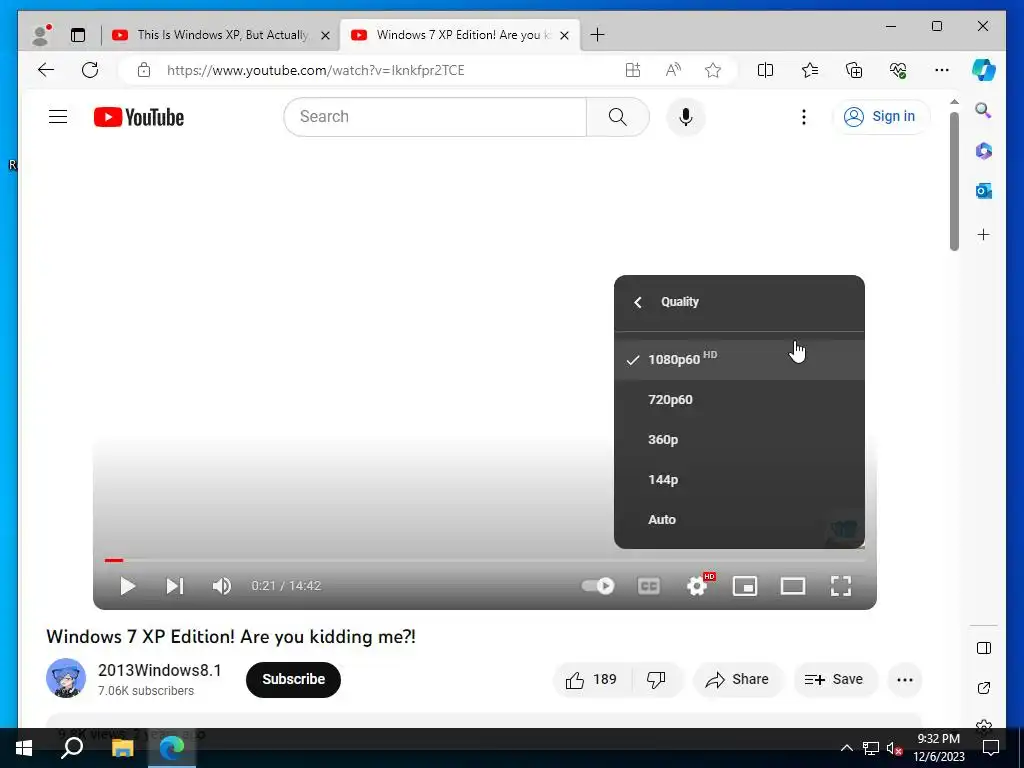The height and width of the screenshot is (768, 1024).
Task: Open 2013Windows8.1 channel name link
Action: point(159,671)
